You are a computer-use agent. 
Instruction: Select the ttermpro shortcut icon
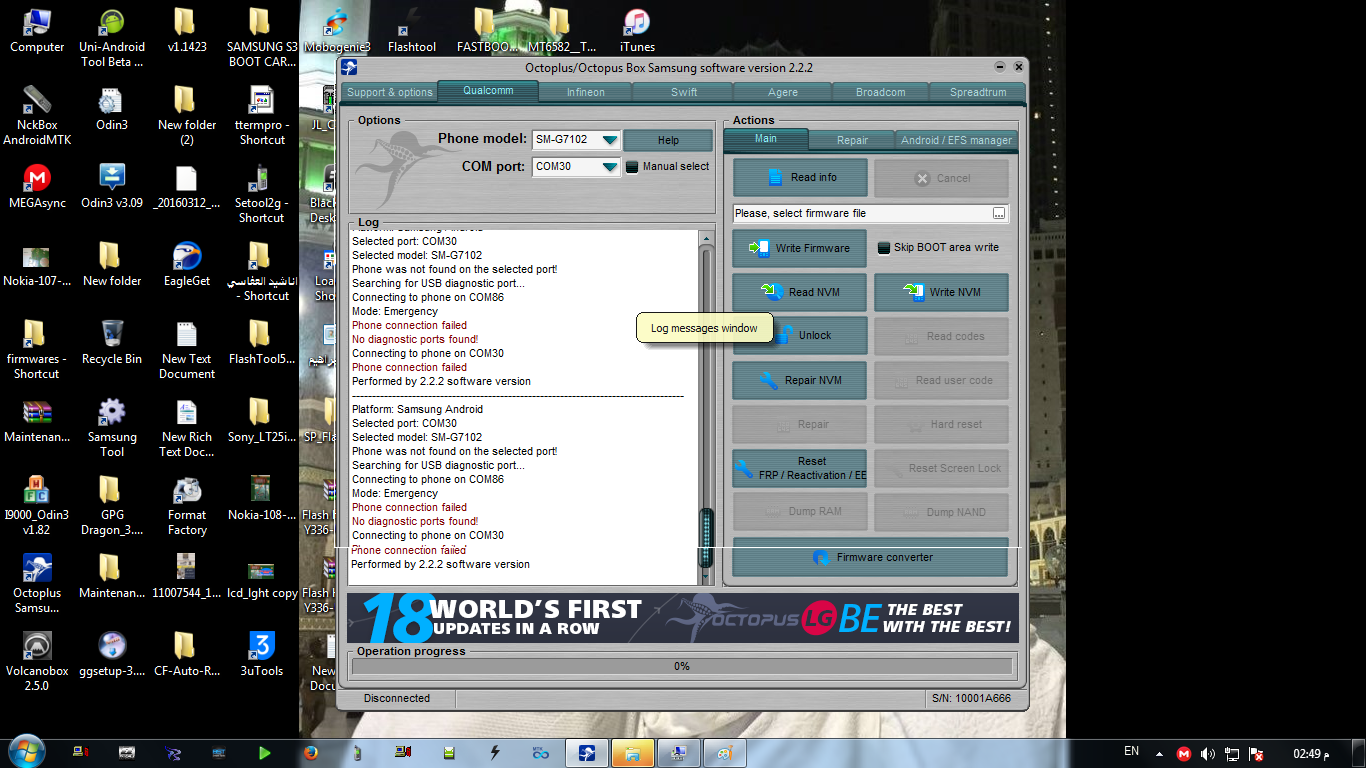click(x=262, y=116)
